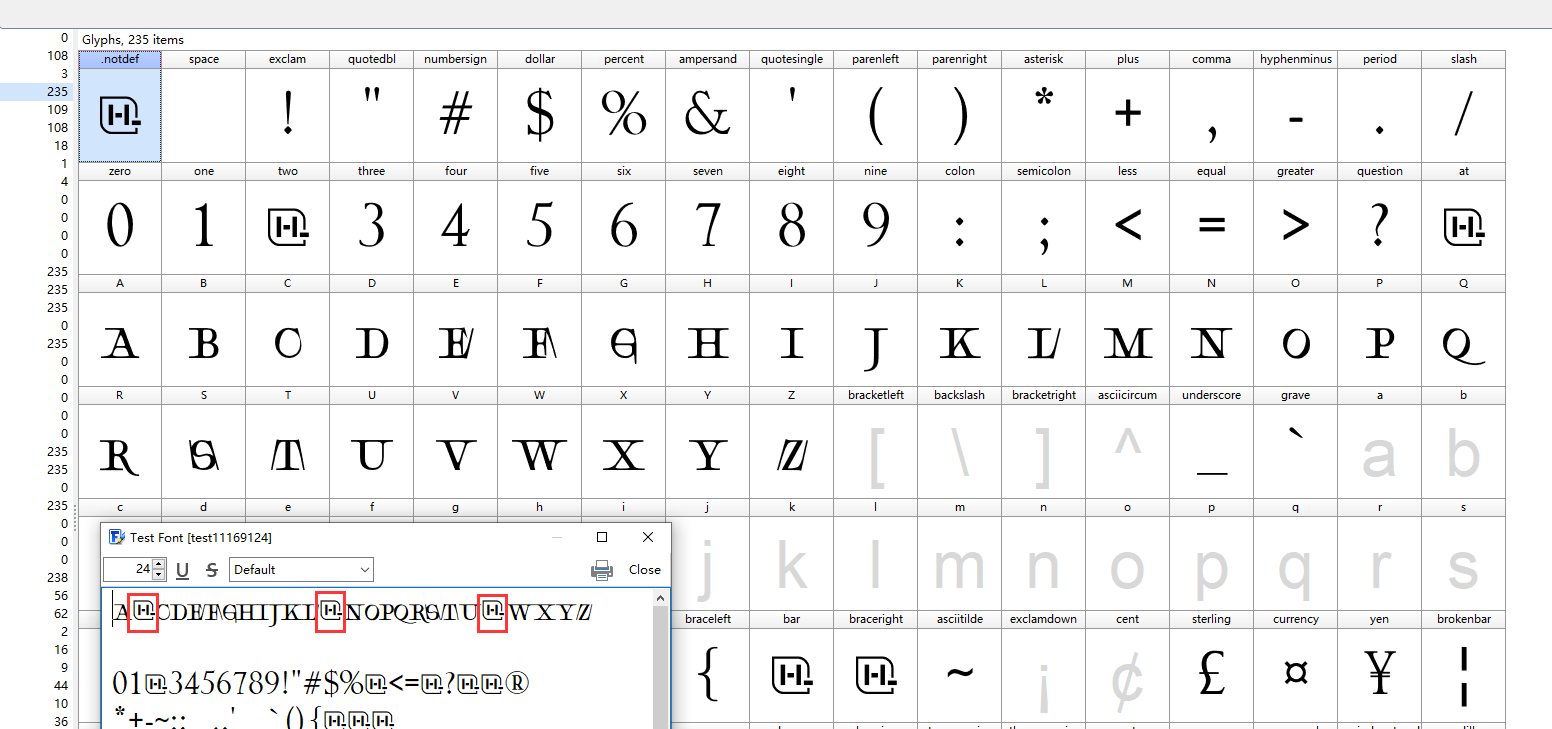Select the equal glyph cell
This screenshot has width=1552, height=729.
[1212, 219]
